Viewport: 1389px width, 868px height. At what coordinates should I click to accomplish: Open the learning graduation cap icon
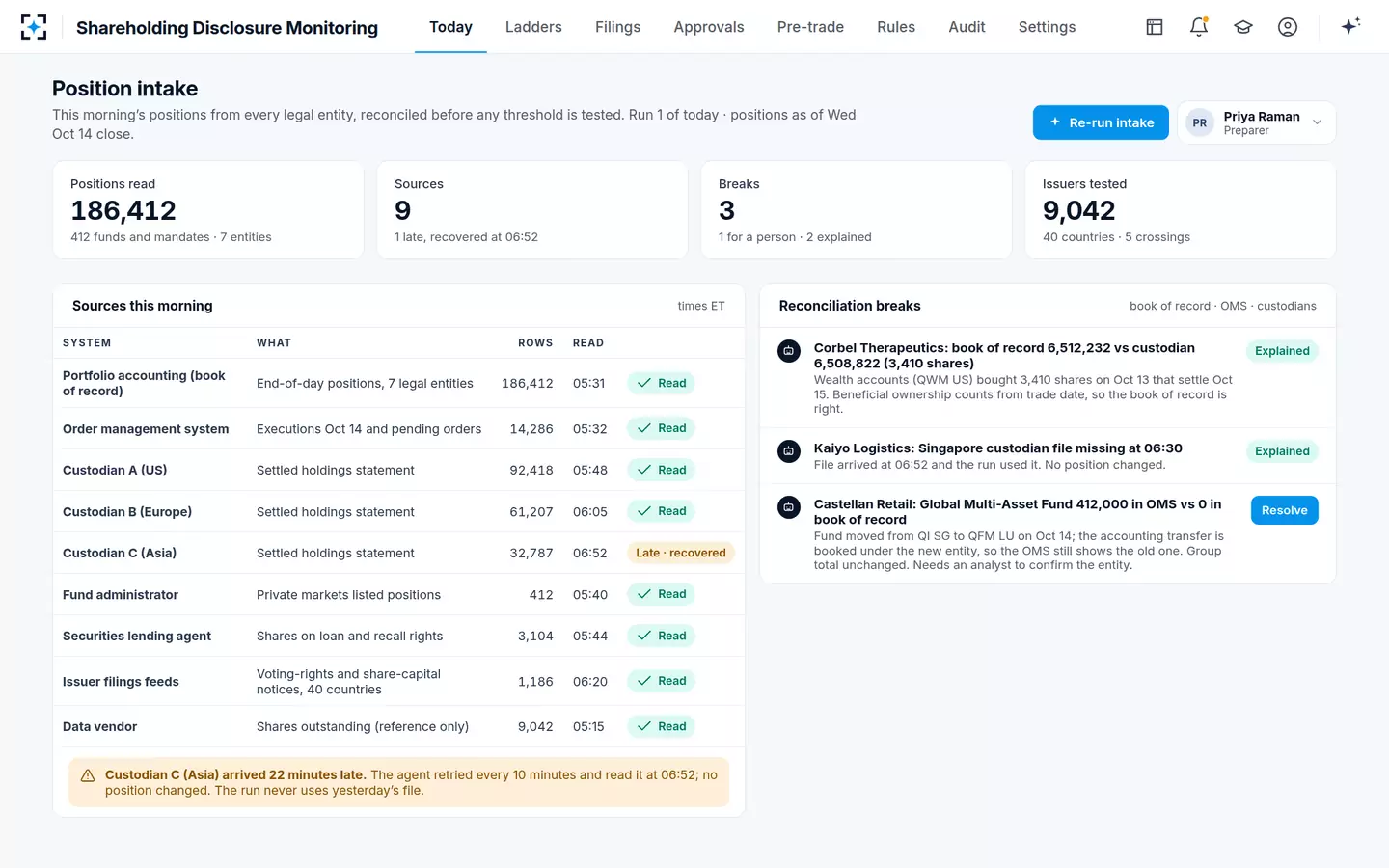pos(1243,27)
